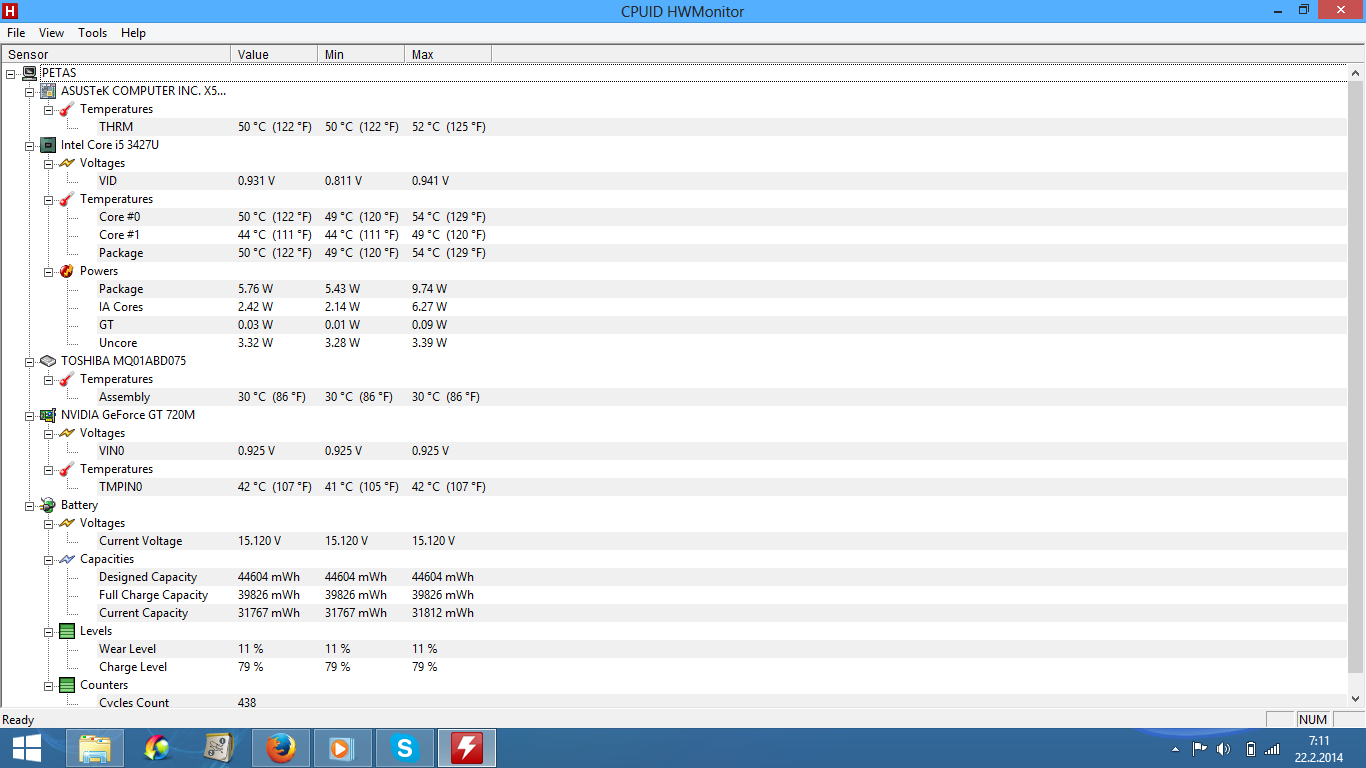Screen dimensions: 1366x768
Task: Open the Help menu
Action: click(x=134, y=33)
